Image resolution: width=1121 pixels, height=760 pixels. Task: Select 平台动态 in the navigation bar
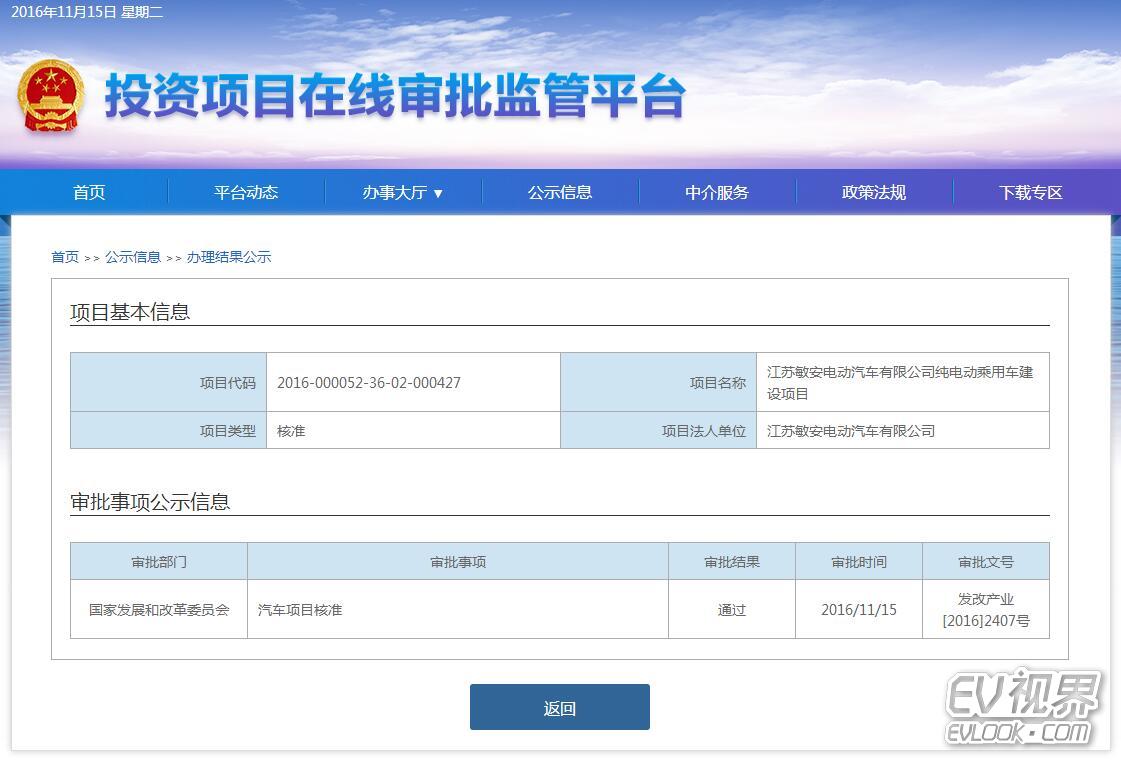(x=246, y=192)
